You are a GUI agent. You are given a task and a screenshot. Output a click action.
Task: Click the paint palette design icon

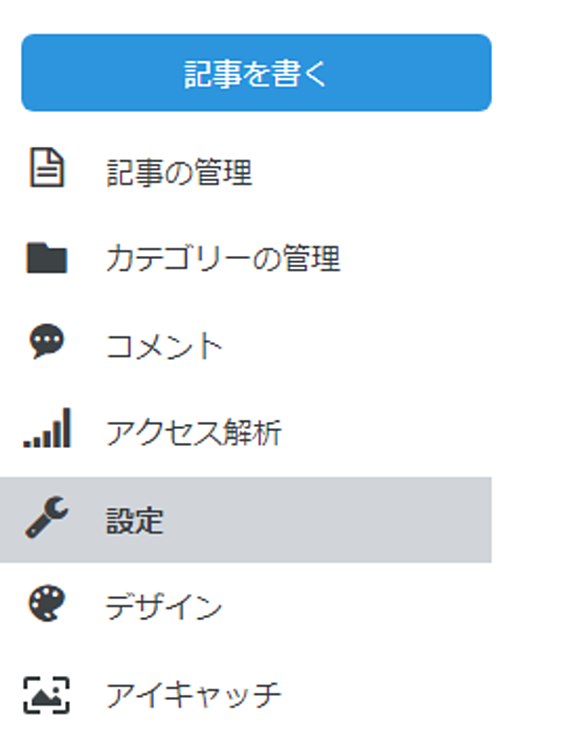tap(46, 604)
